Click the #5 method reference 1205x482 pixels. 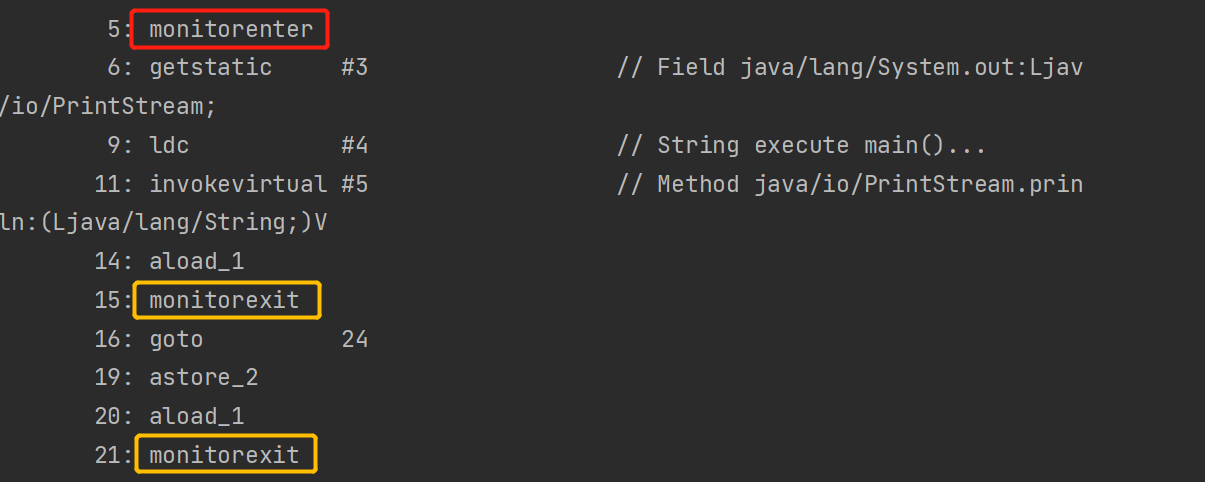click(x=354, y=184)
